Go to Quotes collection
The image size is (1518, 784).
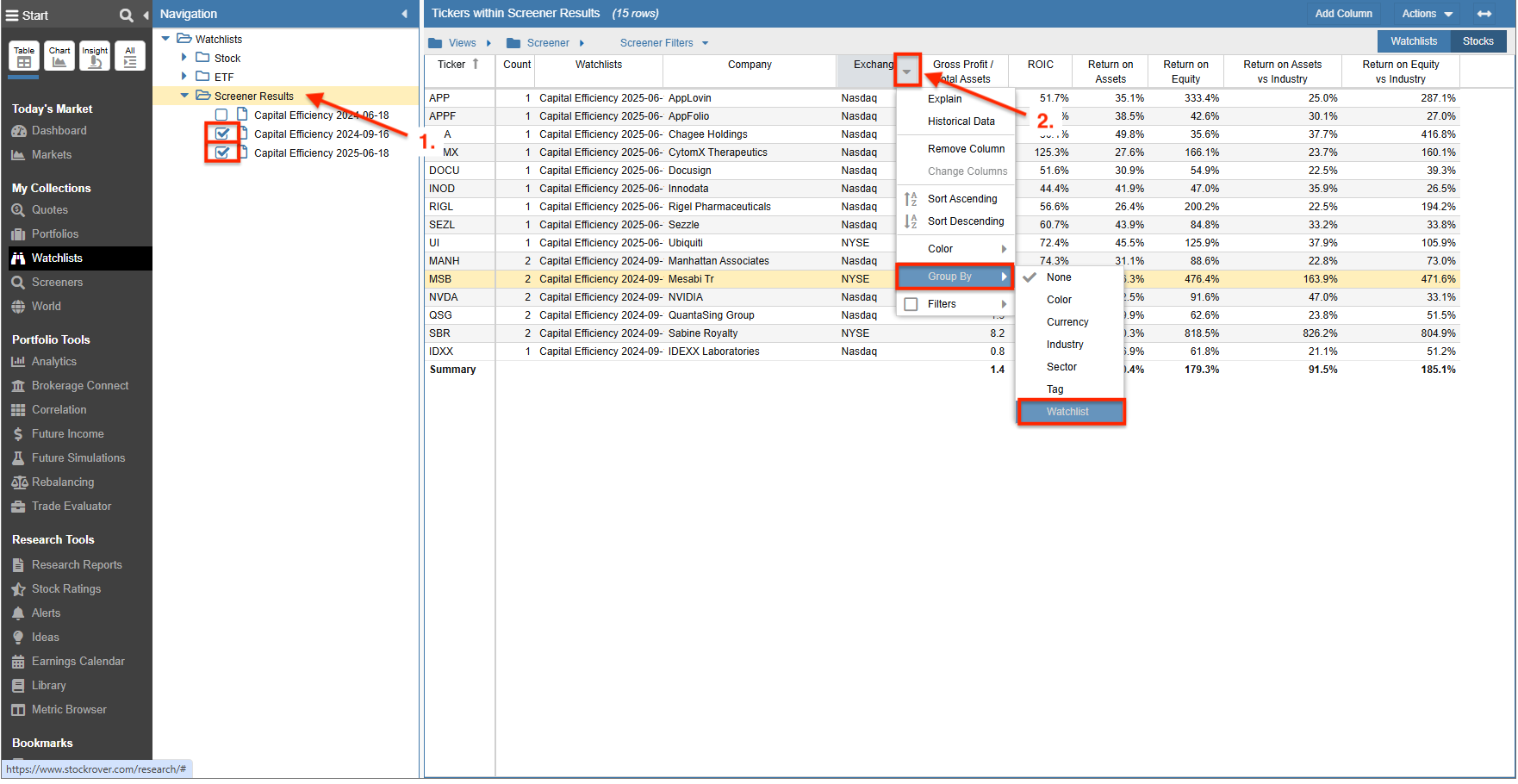49,210
